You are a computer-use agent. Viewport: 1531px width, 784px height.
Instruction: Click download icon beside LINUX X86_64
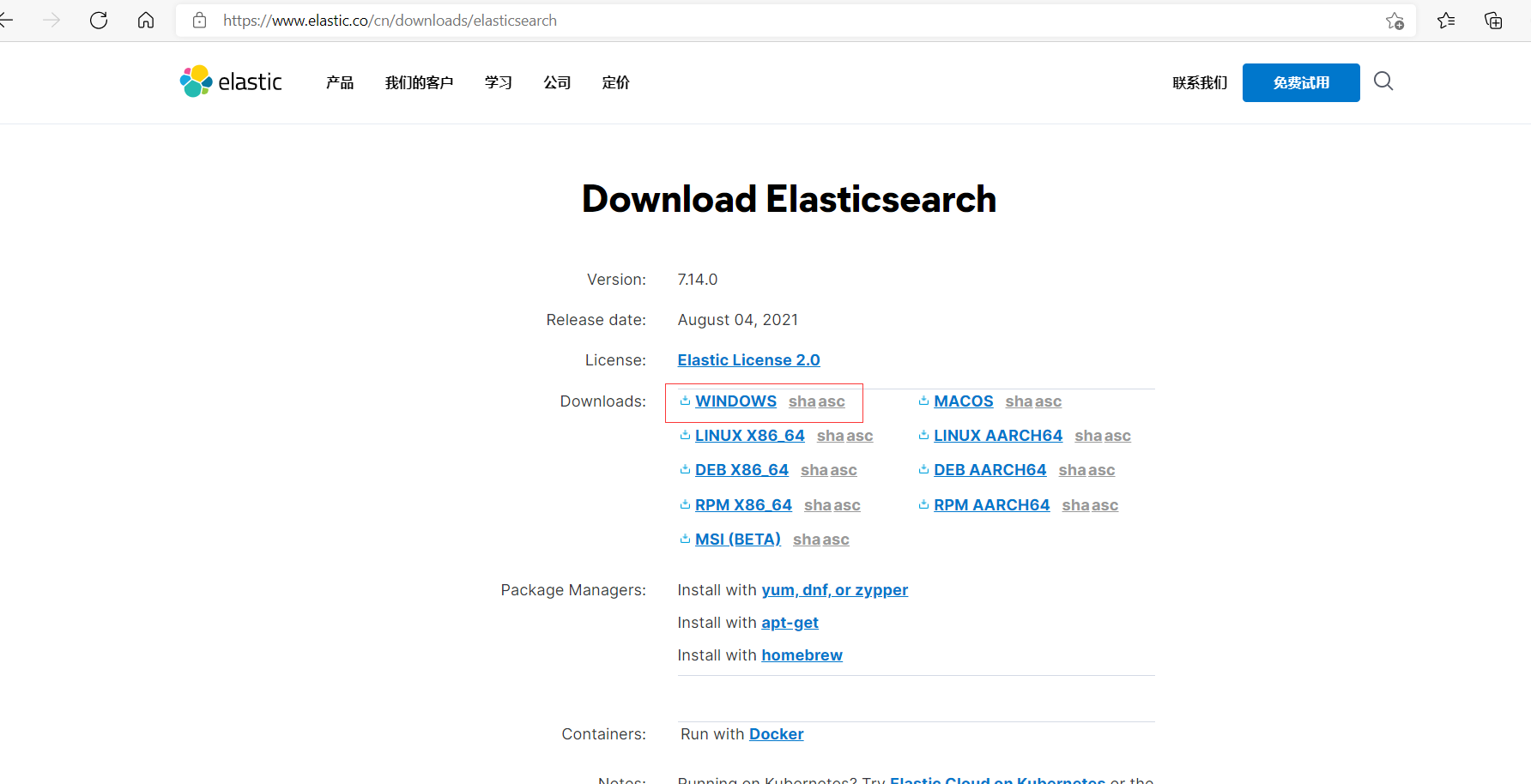685,435
